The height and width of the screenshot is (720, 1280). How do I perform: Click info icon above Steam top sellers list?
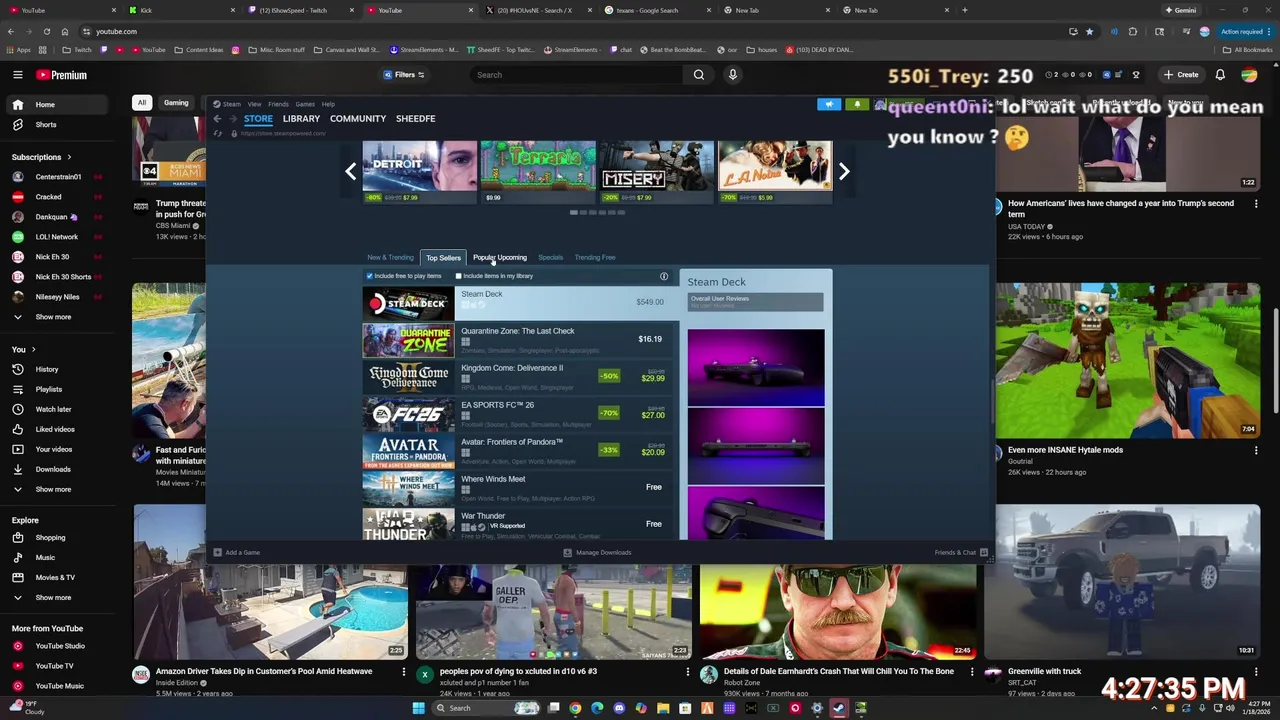664,276
